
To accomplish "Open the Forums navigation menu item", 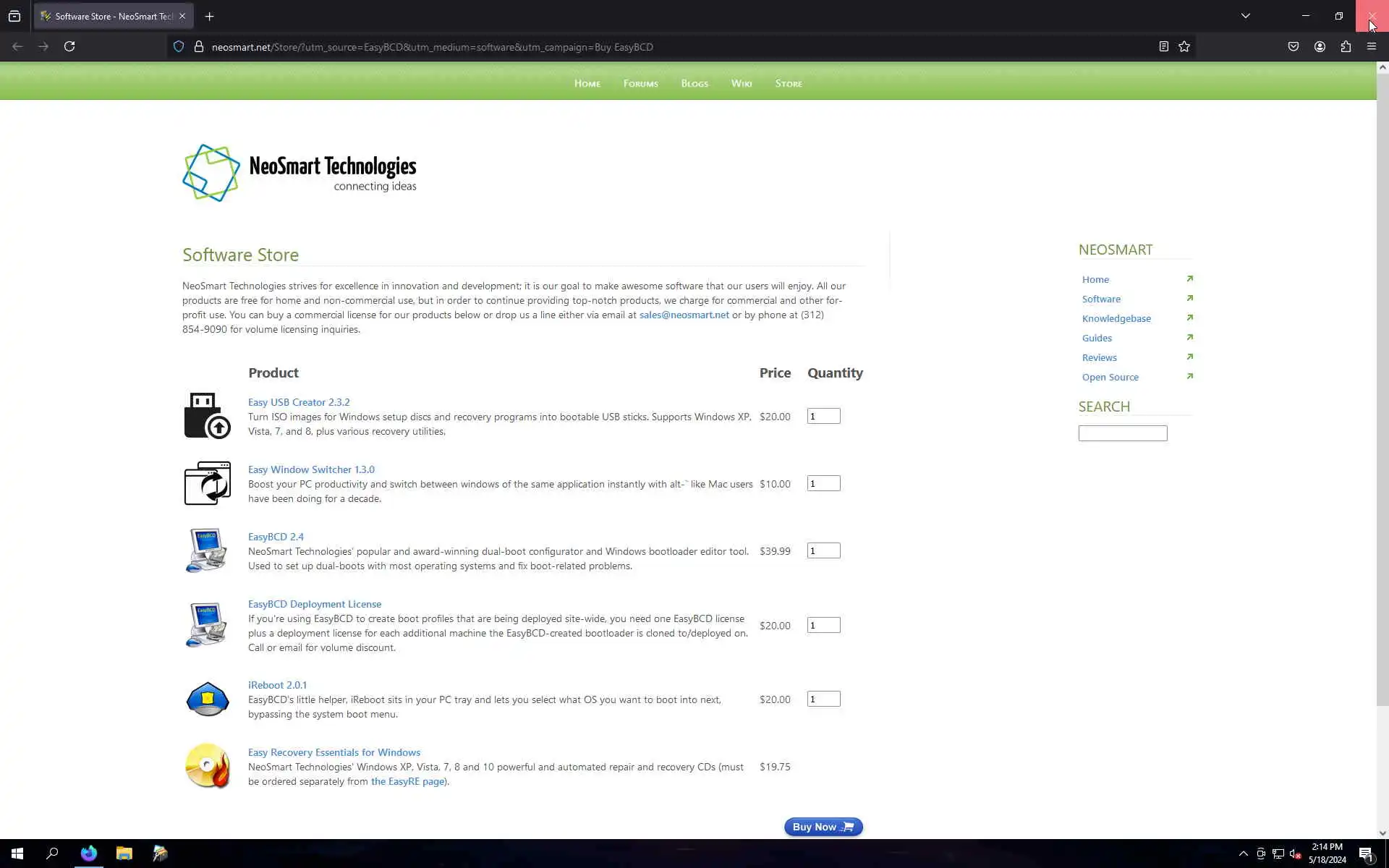I will 640,84.
